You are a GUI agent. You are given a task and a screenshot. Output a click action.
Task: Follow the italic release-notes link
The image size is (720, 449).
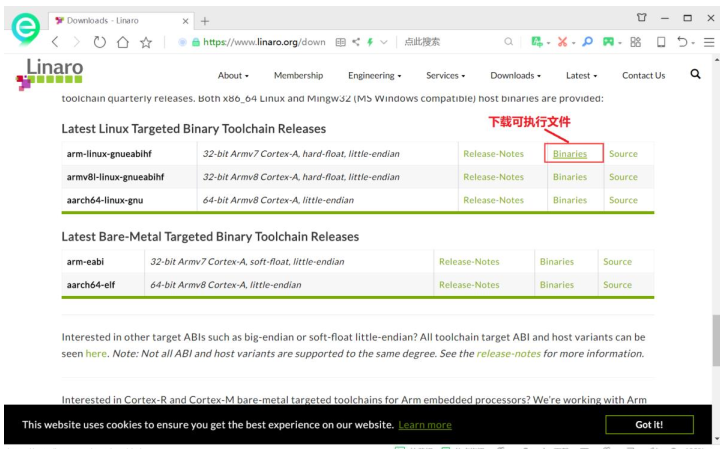click(x=508, y=354)
